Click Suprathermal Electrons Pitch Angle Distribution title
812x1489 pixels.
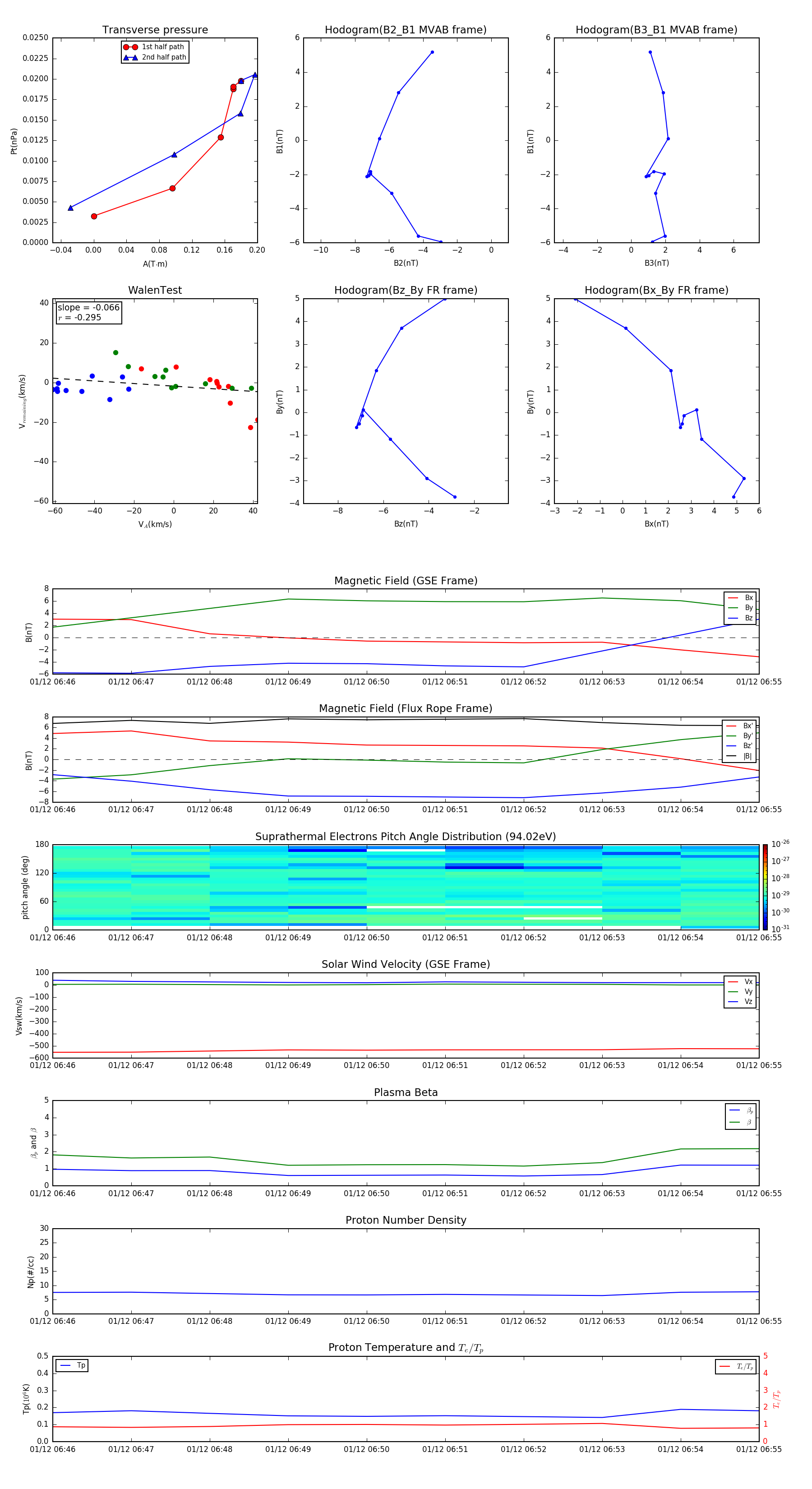pos(406,837)
